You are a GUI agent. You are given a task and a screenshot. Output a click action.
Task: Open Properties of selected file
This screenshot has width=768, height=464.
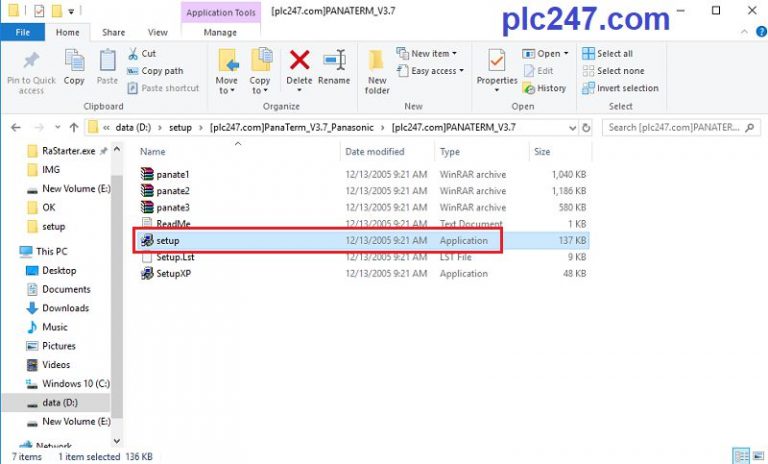coord(497,71)
